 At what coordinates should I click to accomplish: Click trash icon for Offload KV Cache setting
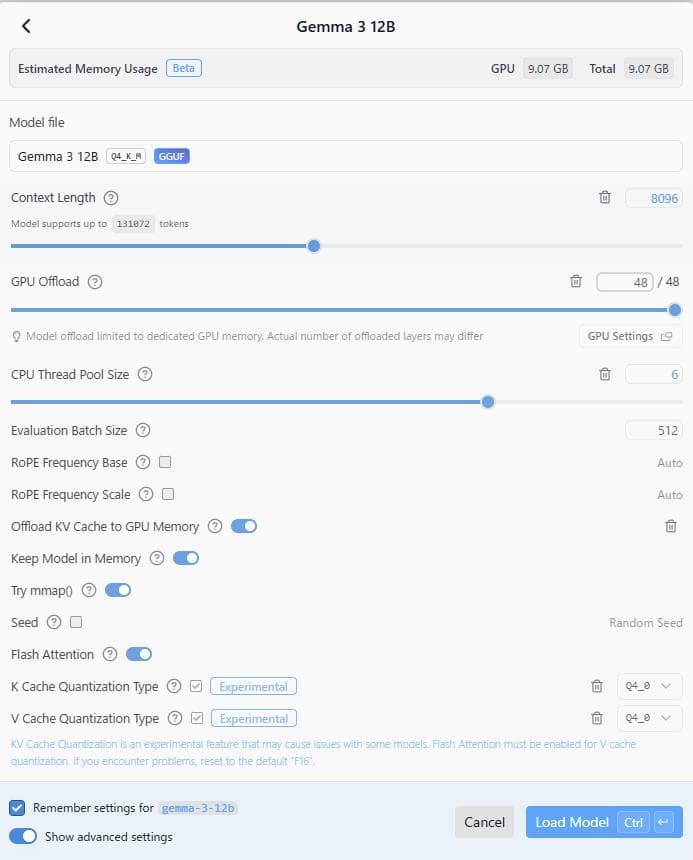671,526
